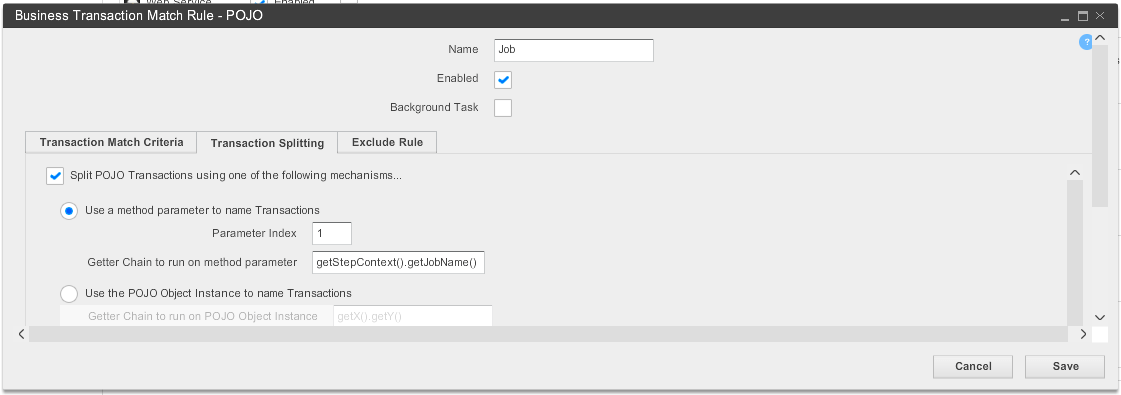The image size is (1121, 395).
Task: Select Use a method parameter radio button
Action: [x=69, y=211]
